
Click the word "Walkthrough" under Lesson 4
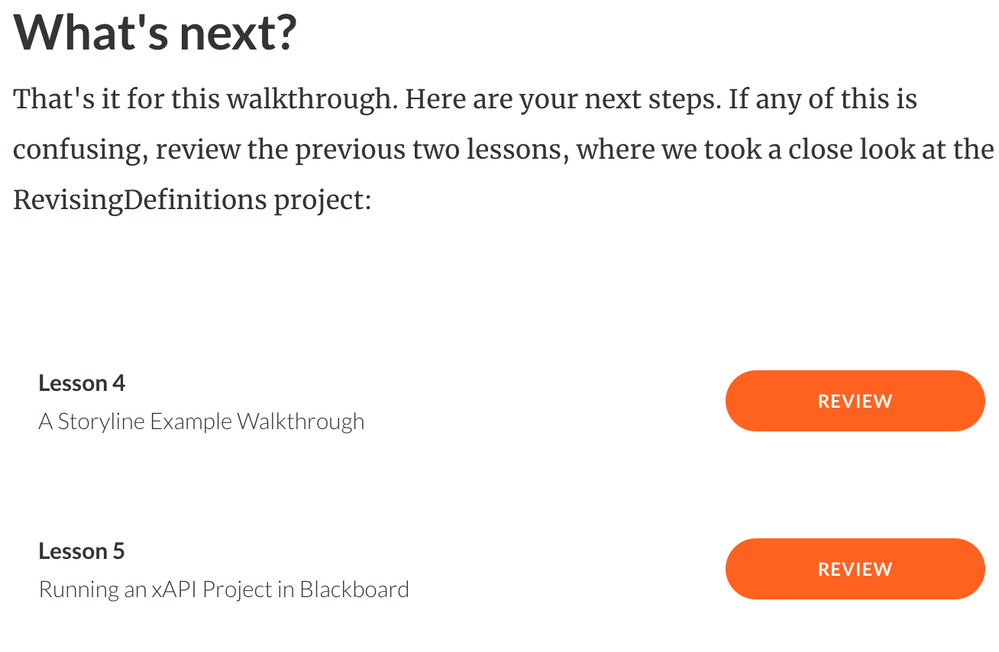point(300,421)
